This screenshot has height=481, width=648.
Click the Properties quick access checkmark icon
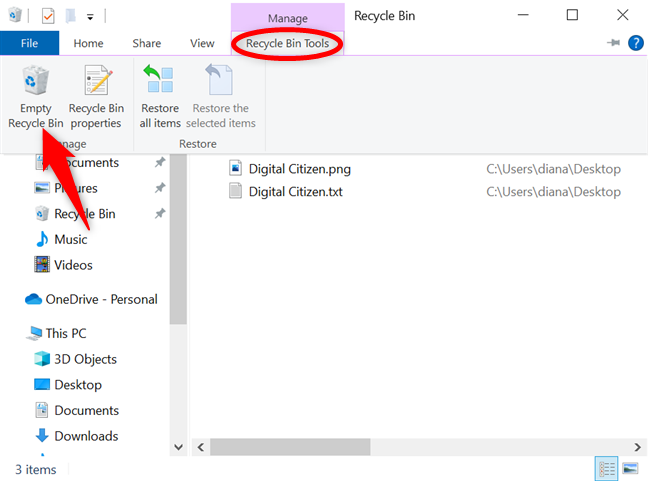tap(48, 16)
